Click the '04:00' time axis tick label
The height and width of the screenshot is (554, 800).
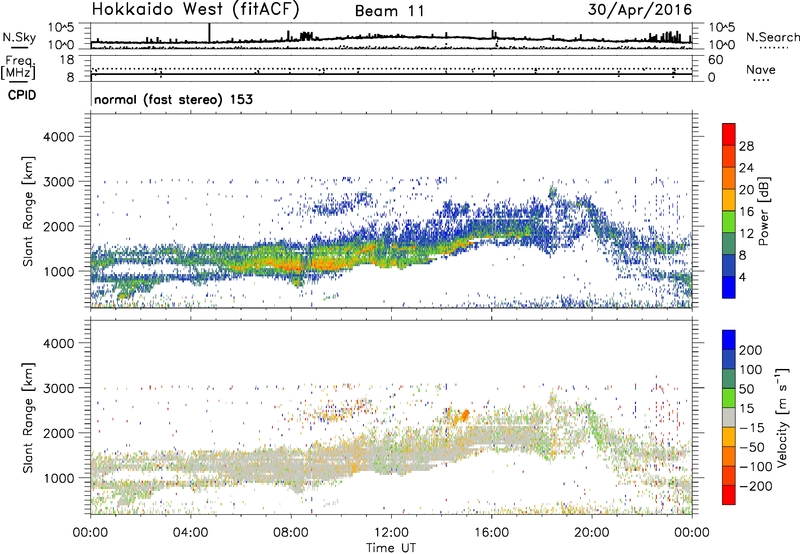[x=191, y=533]
